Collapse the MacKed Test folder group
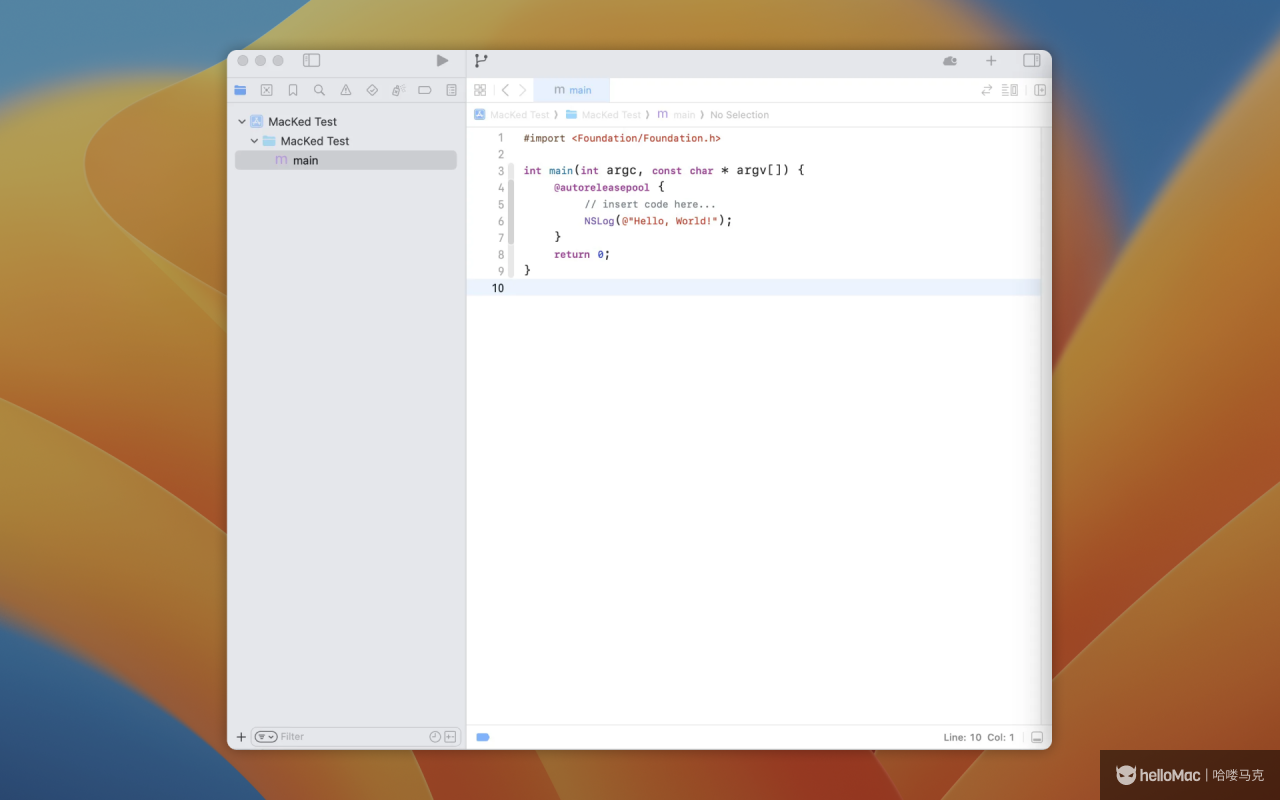 coord(254,141)
